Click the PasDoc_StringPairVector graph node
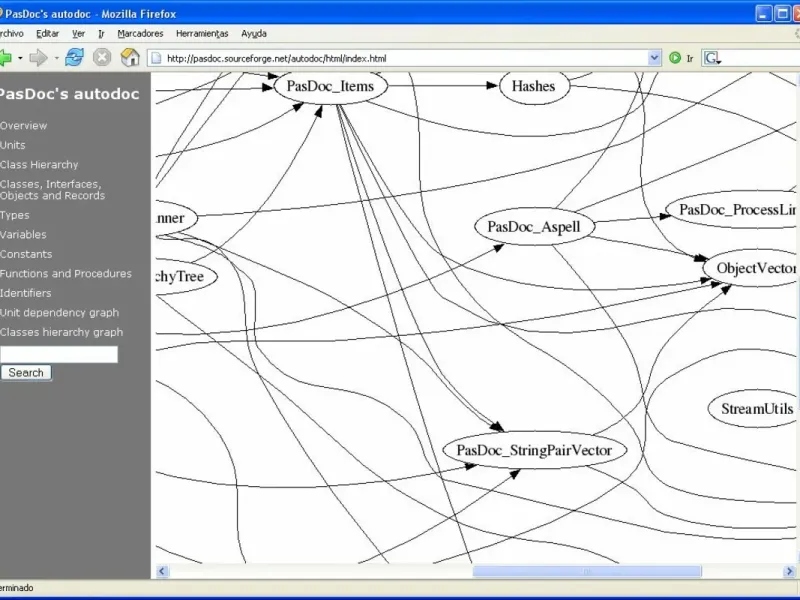Screen dimensions: 800x600 point(534,450)
